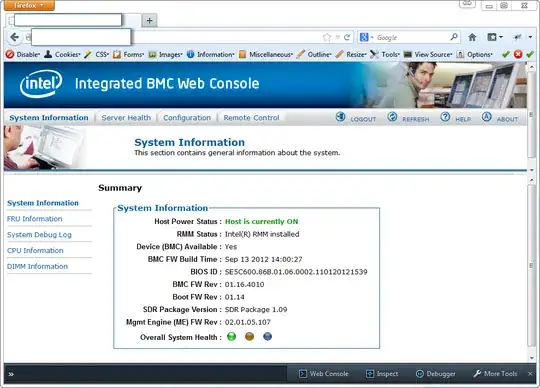Click Host is currently ON status

pos(261,221)
